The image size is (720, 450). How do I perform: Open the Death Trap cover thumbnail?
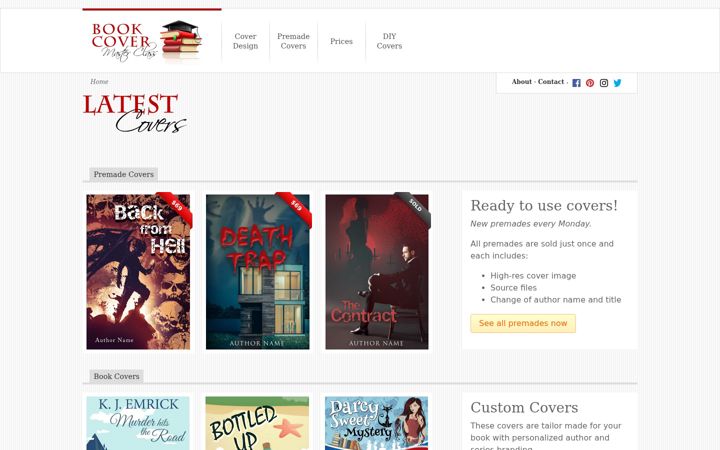(258, 272)
